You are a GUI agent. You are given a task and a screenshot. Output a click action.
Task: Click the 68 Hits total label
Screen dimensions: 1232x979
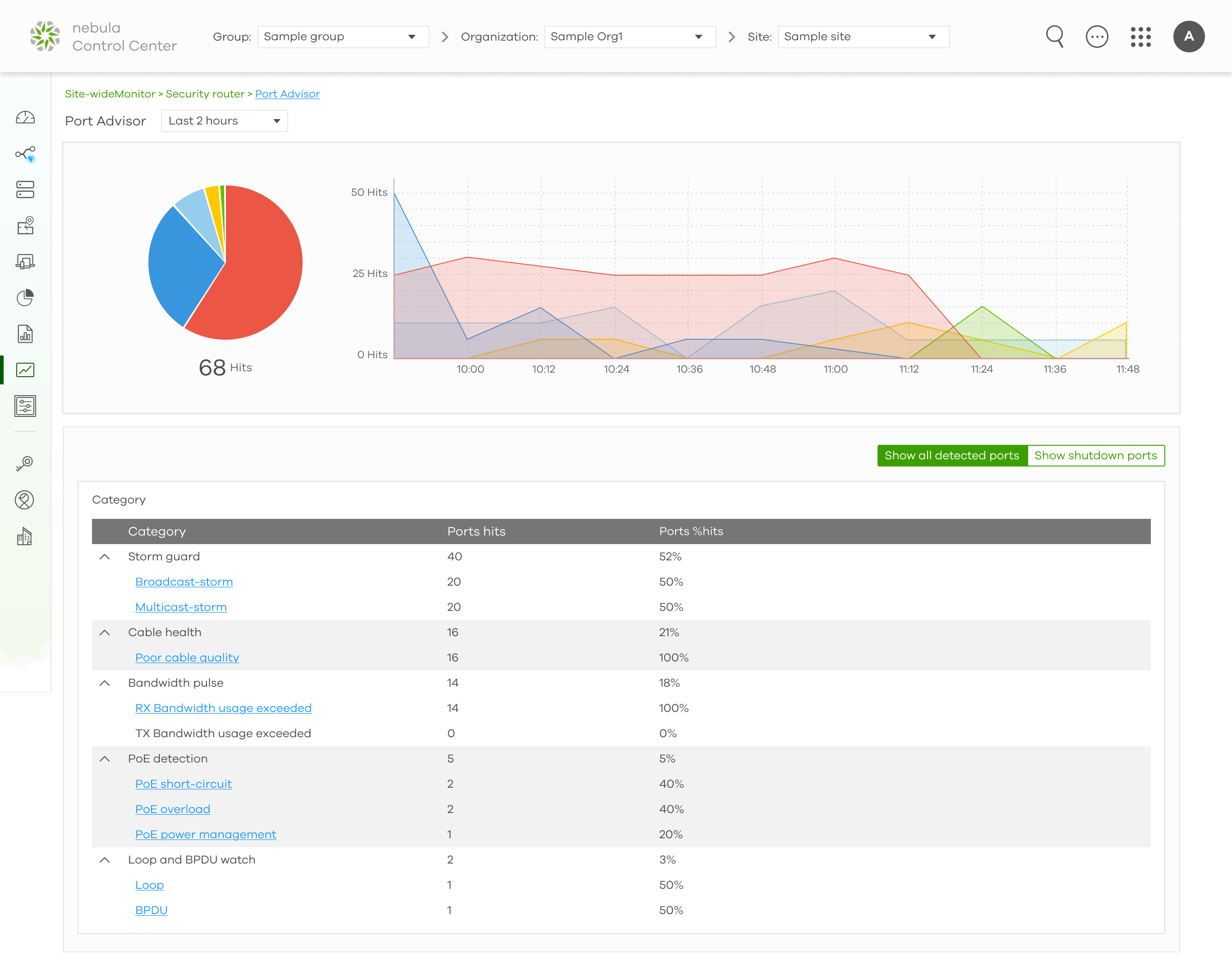tap(225, 368)
